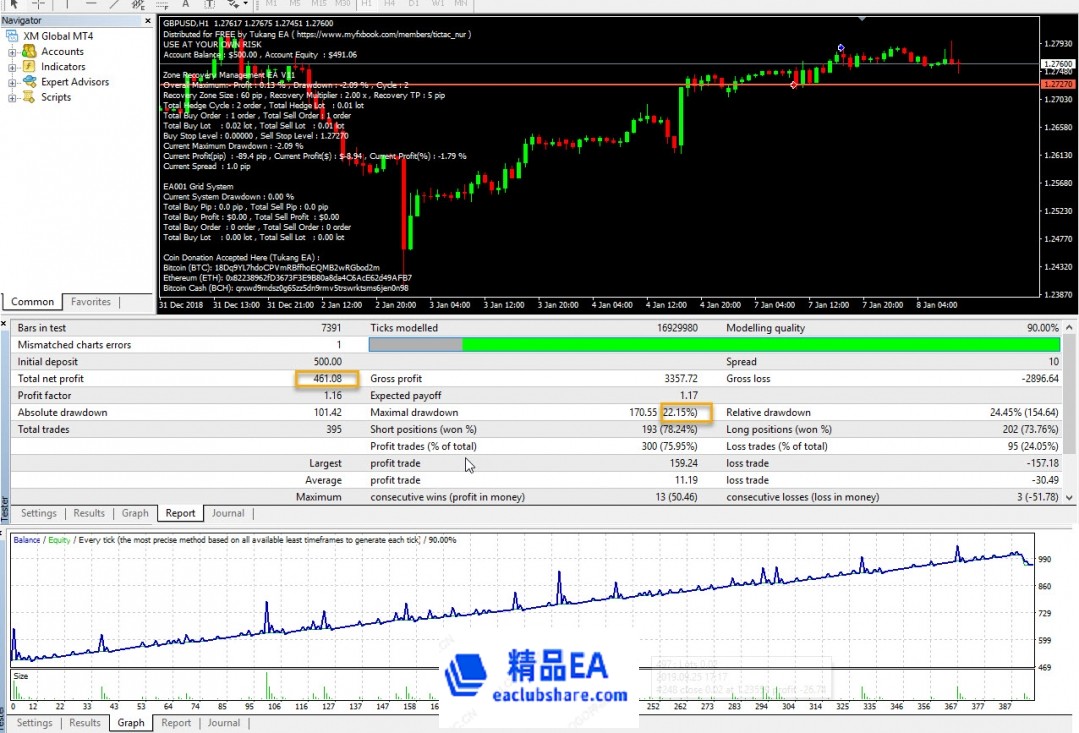The width and height of the screenshot is (1079, 733).
Task: Expand the Accounts tree node
Action: [x=13, y=52]
